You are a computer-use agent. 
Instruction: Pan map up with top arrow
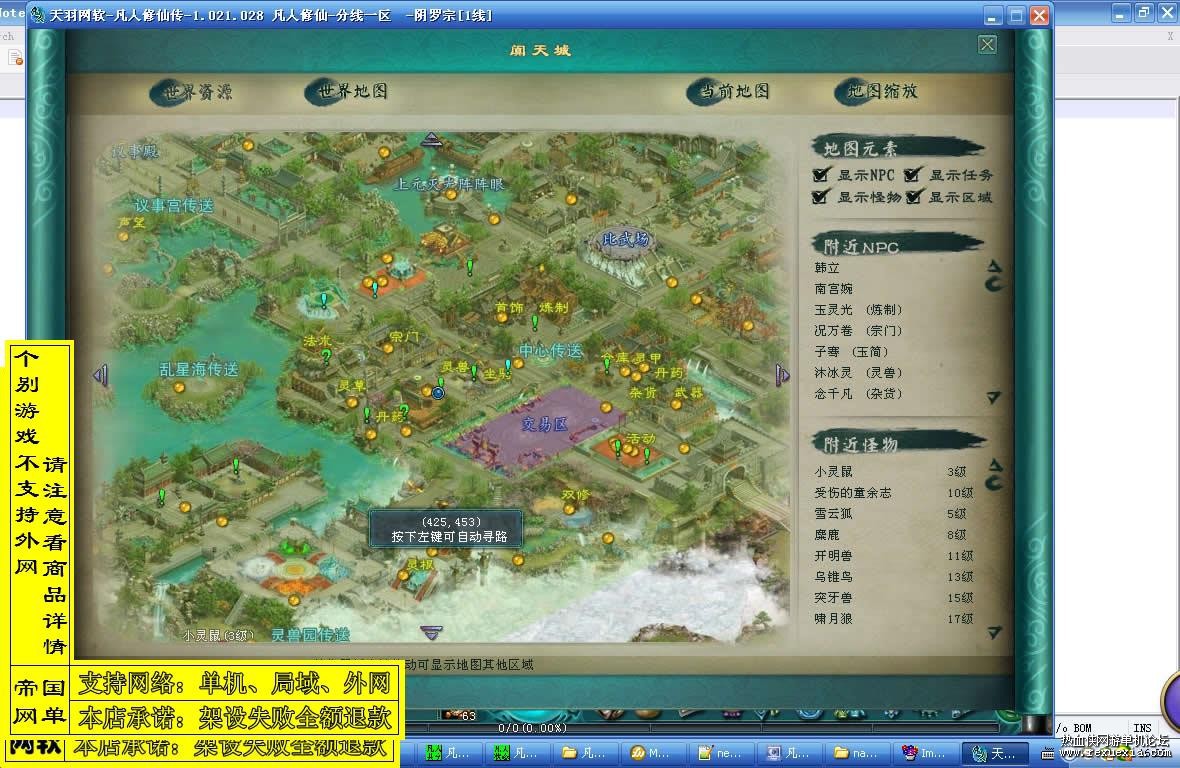pos(431,139)
